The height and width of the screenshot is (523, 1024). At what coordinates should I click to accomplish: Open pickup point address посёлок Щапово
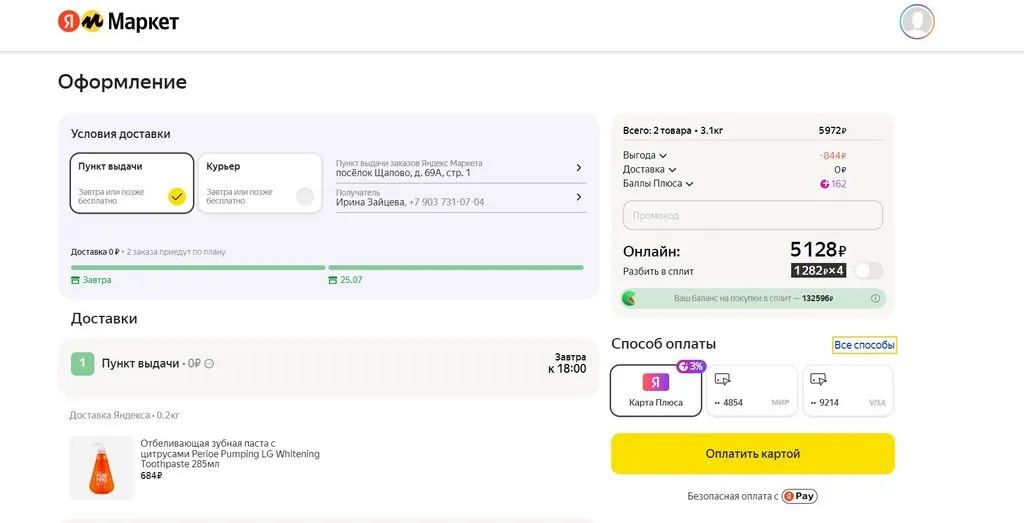(460, 168)
